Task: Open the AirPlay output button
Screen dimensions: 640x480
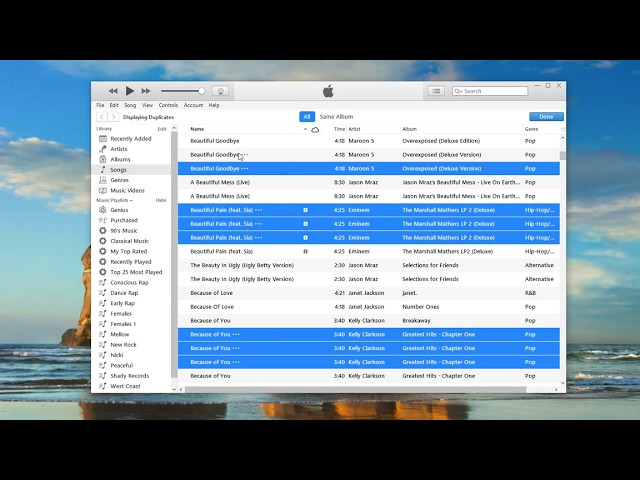Action: coord(220,91)
